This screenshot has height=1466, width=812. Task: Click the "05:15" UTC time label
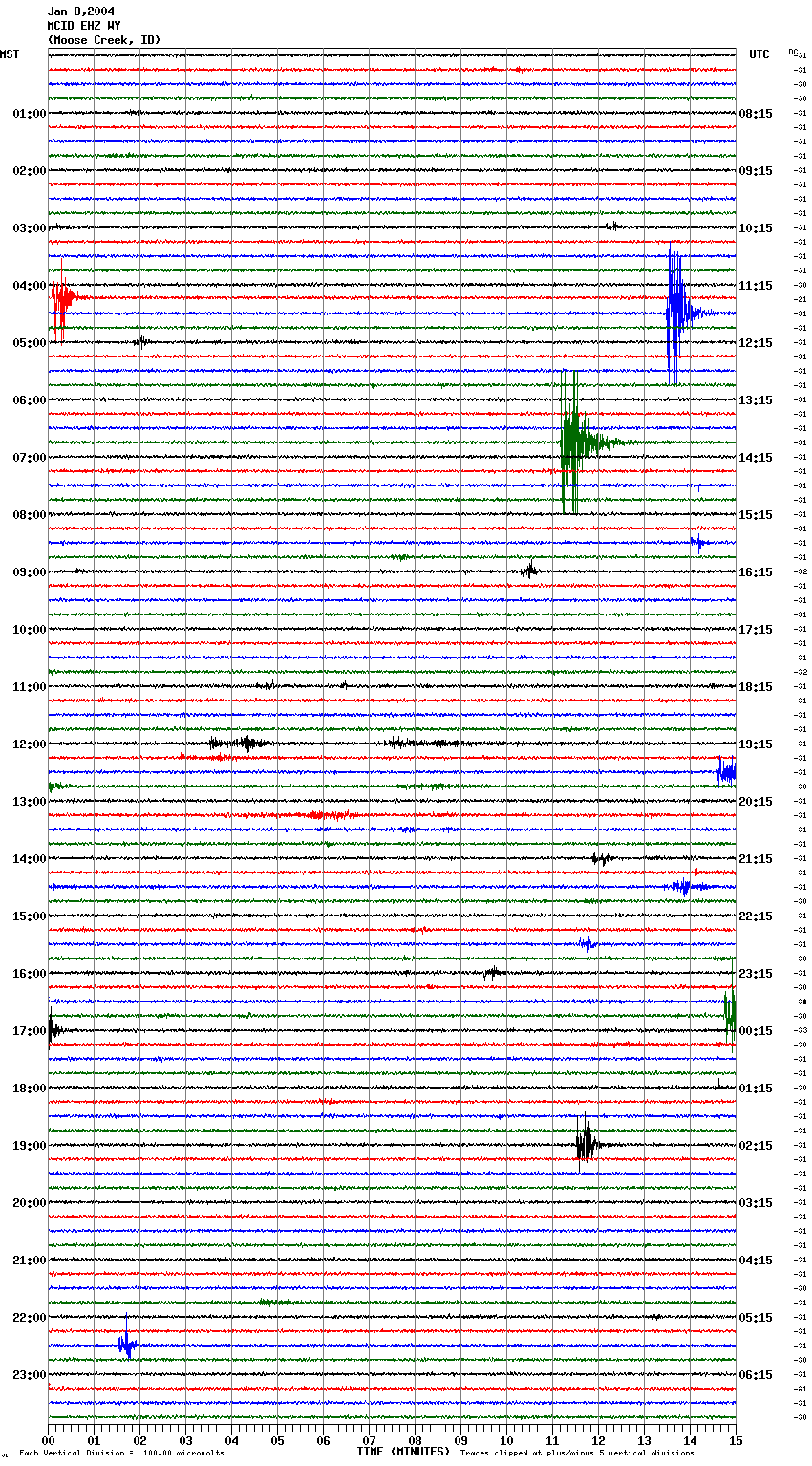[756, 1318]
